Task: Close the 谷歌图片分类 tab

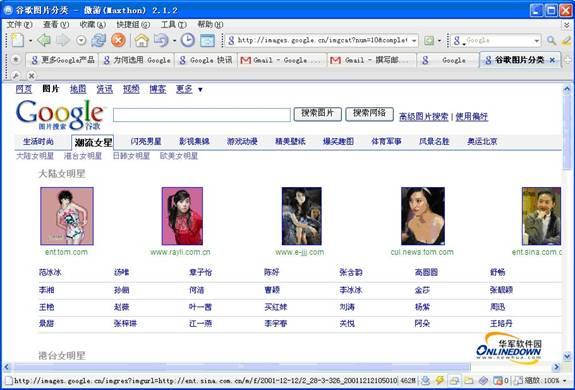Action: 552,60
